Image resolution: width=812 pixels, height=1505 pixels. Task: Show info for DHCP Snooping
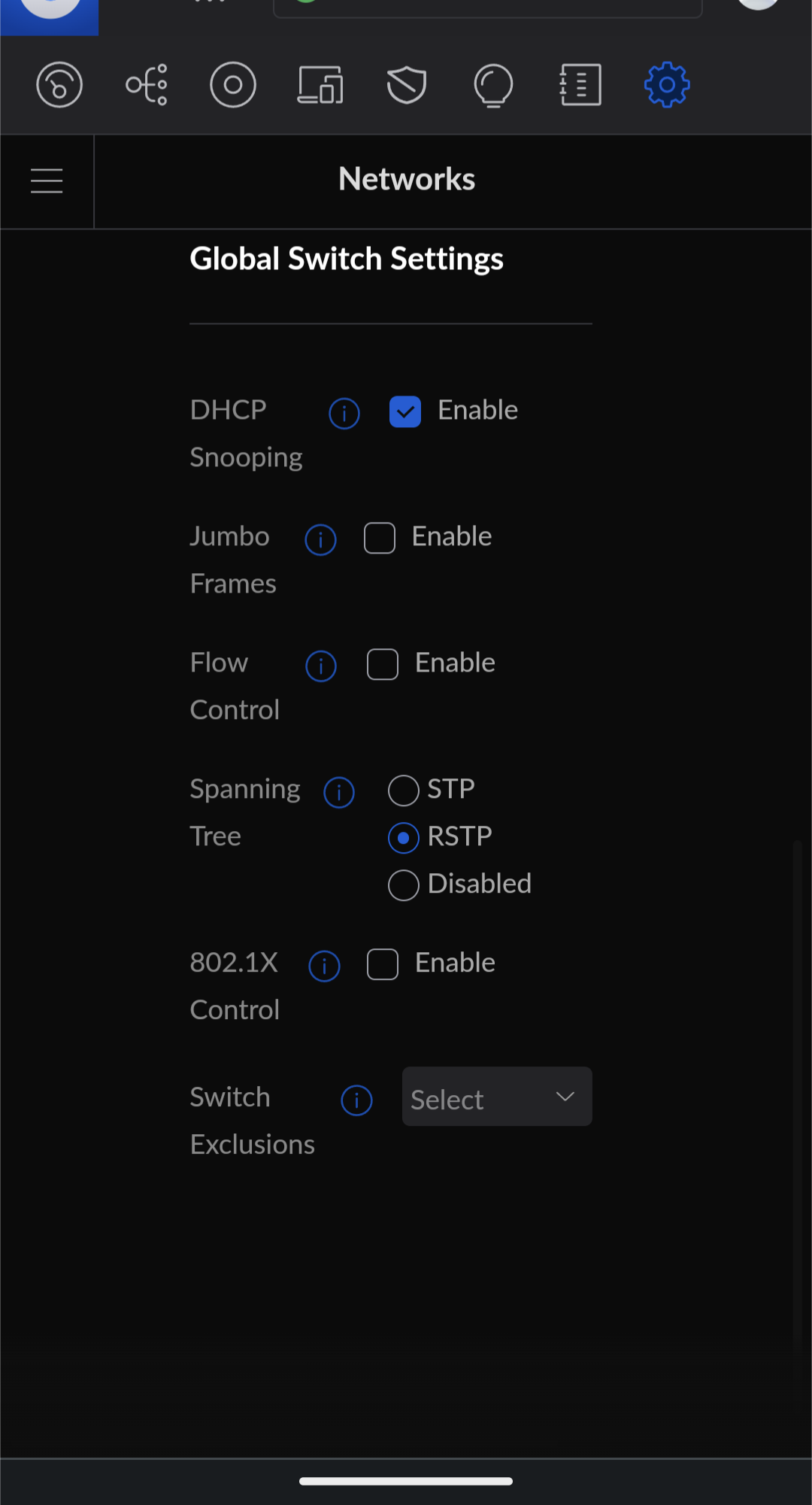(x=344, y=413)
